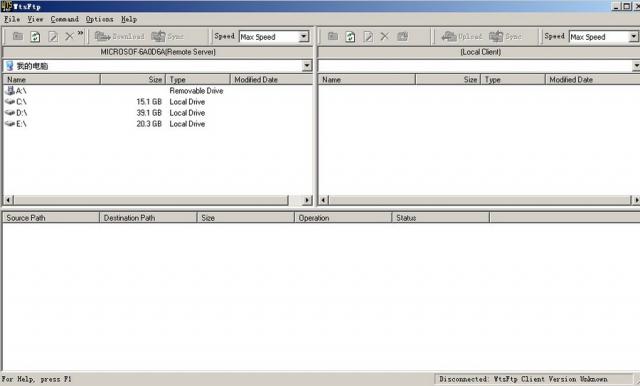Open the View menu
Viewport: 640px width, 386px height.
35,19
